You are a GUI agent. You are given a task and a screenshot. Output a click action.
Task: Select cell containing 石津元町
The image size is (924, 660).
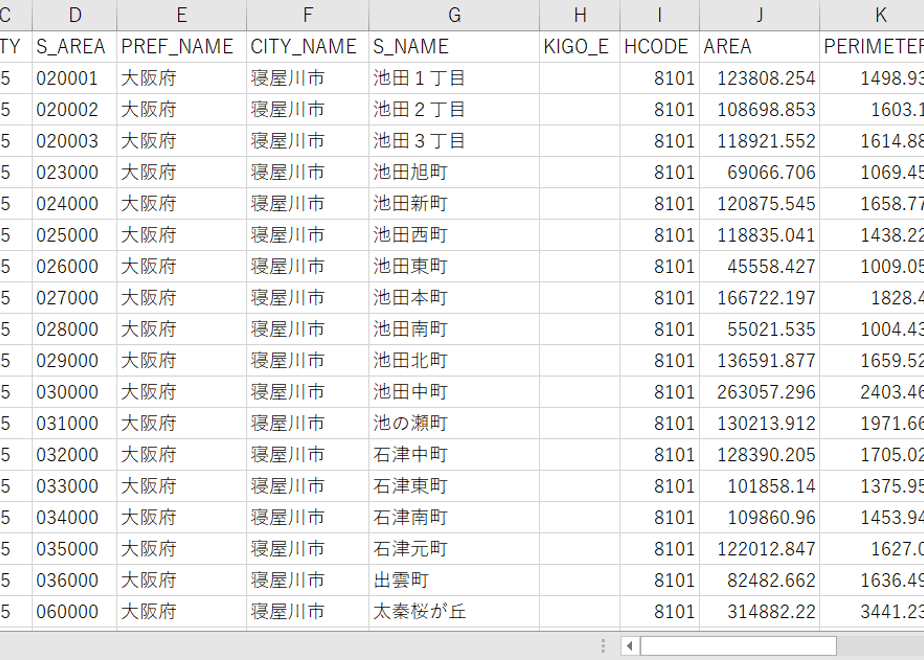click(x=454, y=549)
